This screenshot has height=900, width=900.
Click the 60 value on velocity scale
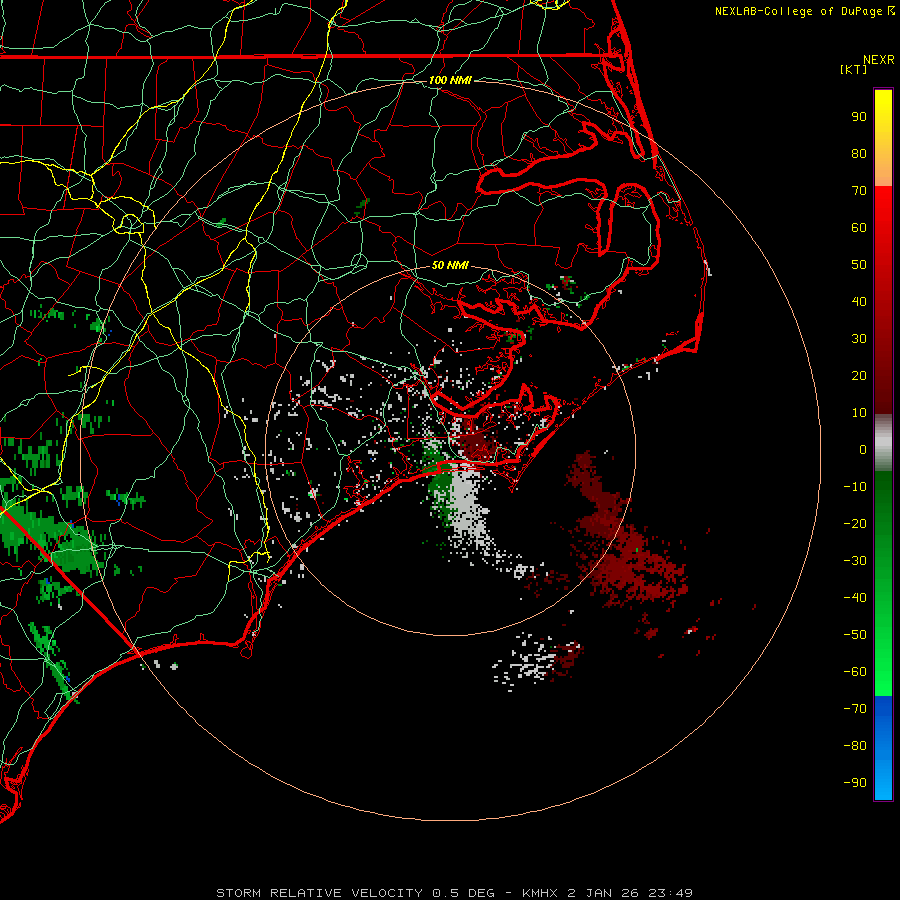click(859, 228)
